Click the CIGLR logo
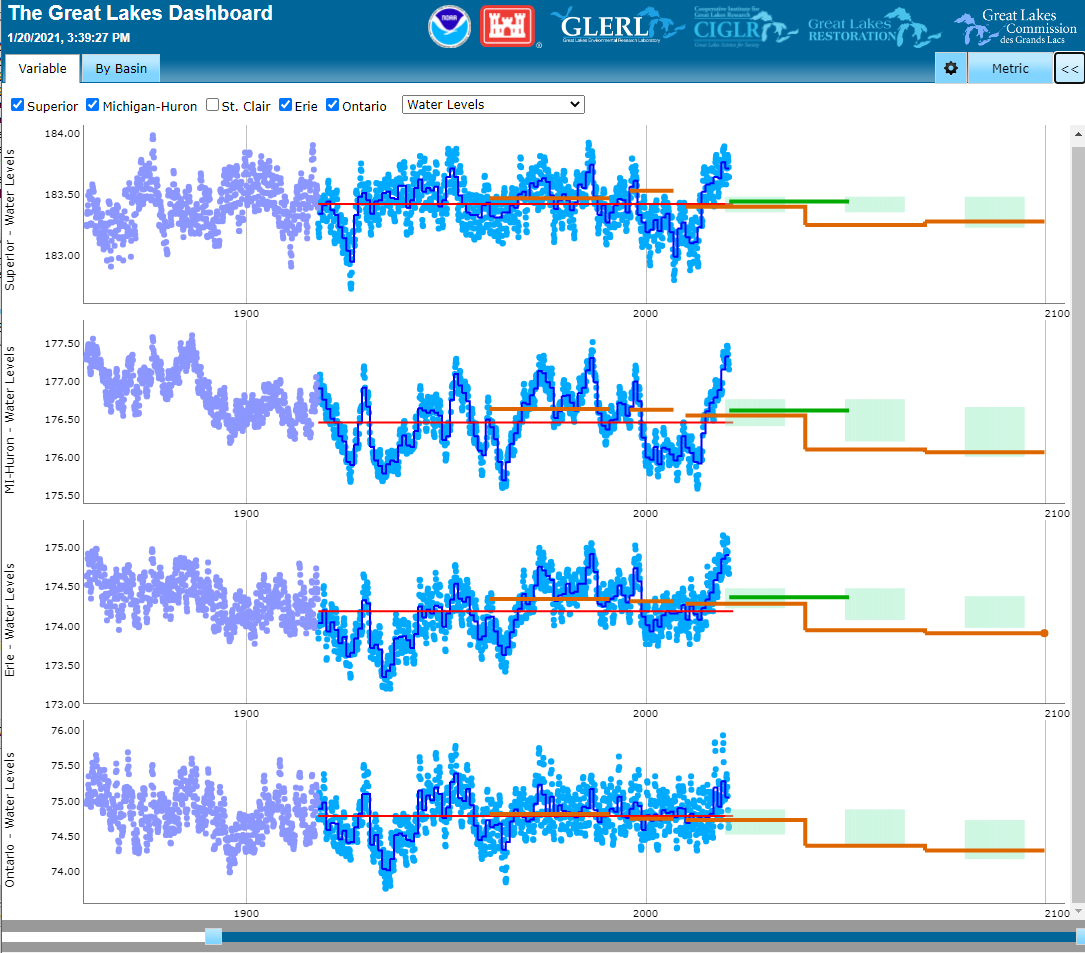The height and width of the screenshot is (953, 1085). pyautogui.click(x=745, y=27)
